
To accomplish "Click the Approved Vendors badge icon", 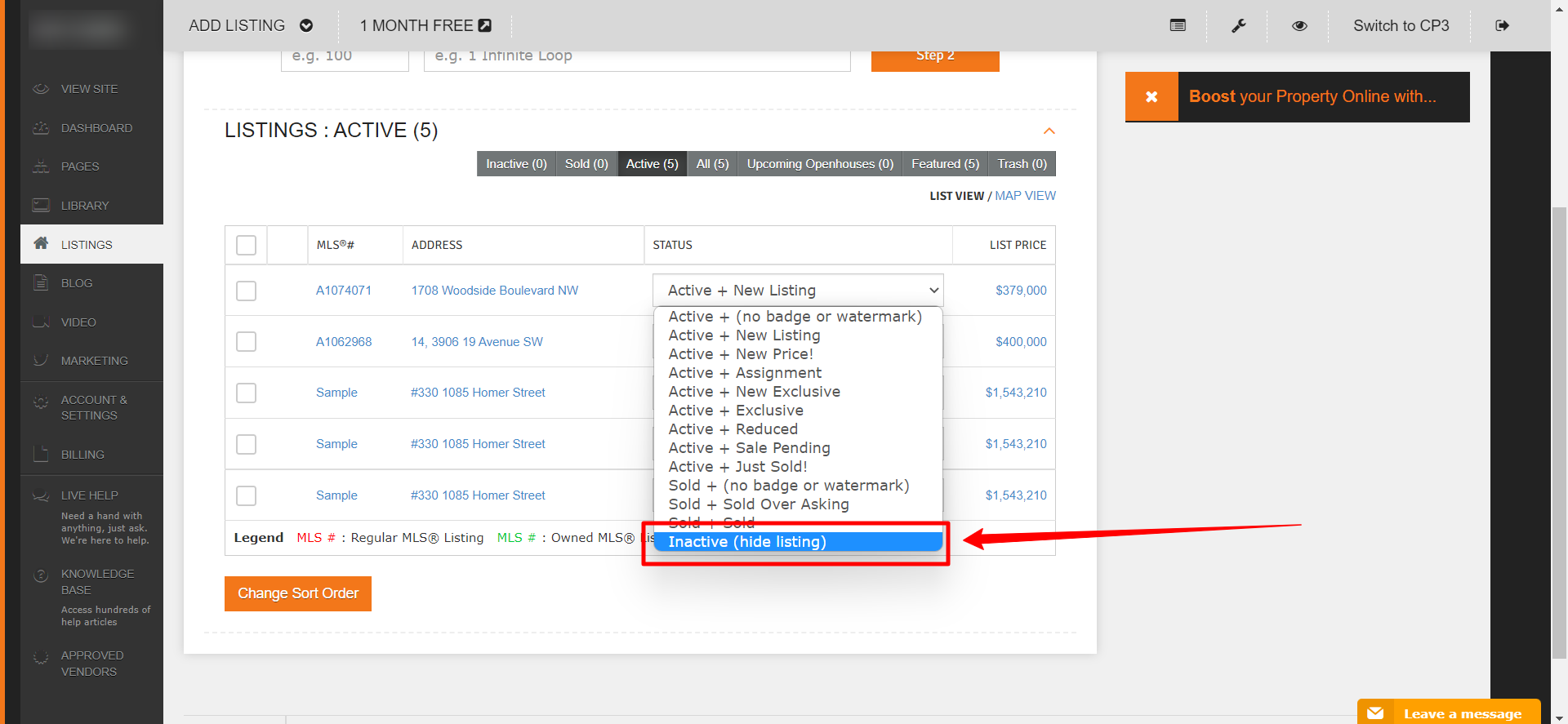I will (41, 657).
